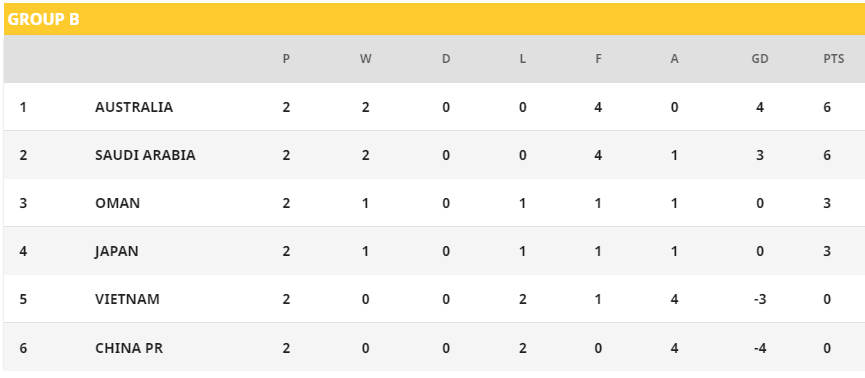Viewport: 865px width, 378px height.
Task: Select the A column header
Action: tap(674, 58)
